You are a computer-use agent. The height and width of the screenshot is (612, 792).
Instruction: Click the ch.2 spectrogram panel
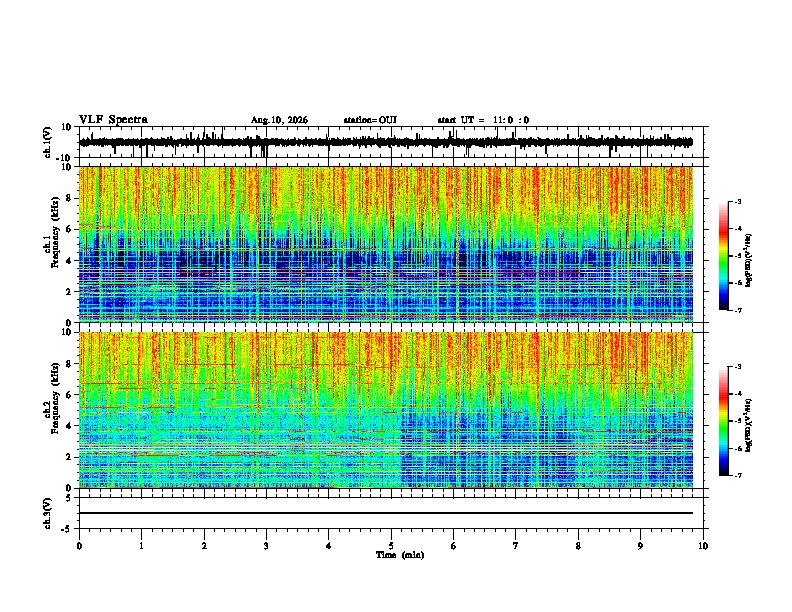386,410
